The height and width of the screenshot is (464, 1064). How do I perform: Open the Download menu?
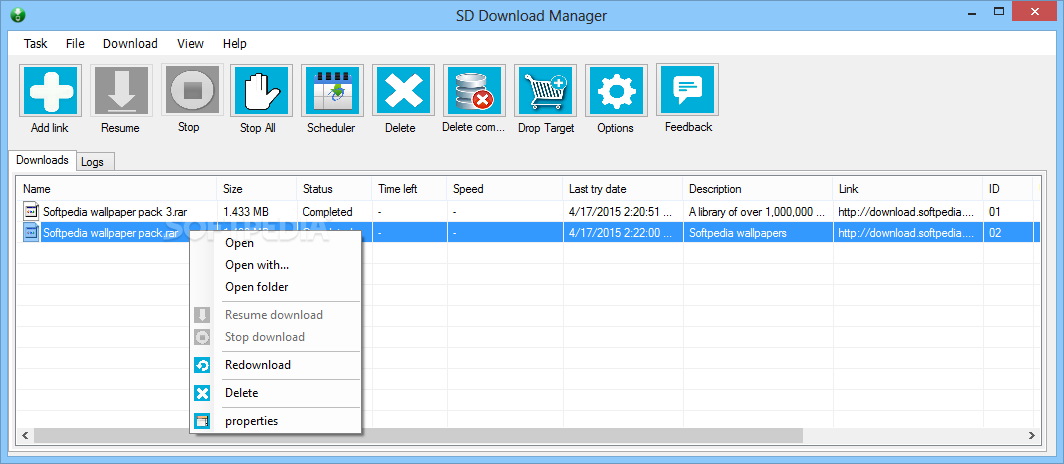(x=130, y=43)
